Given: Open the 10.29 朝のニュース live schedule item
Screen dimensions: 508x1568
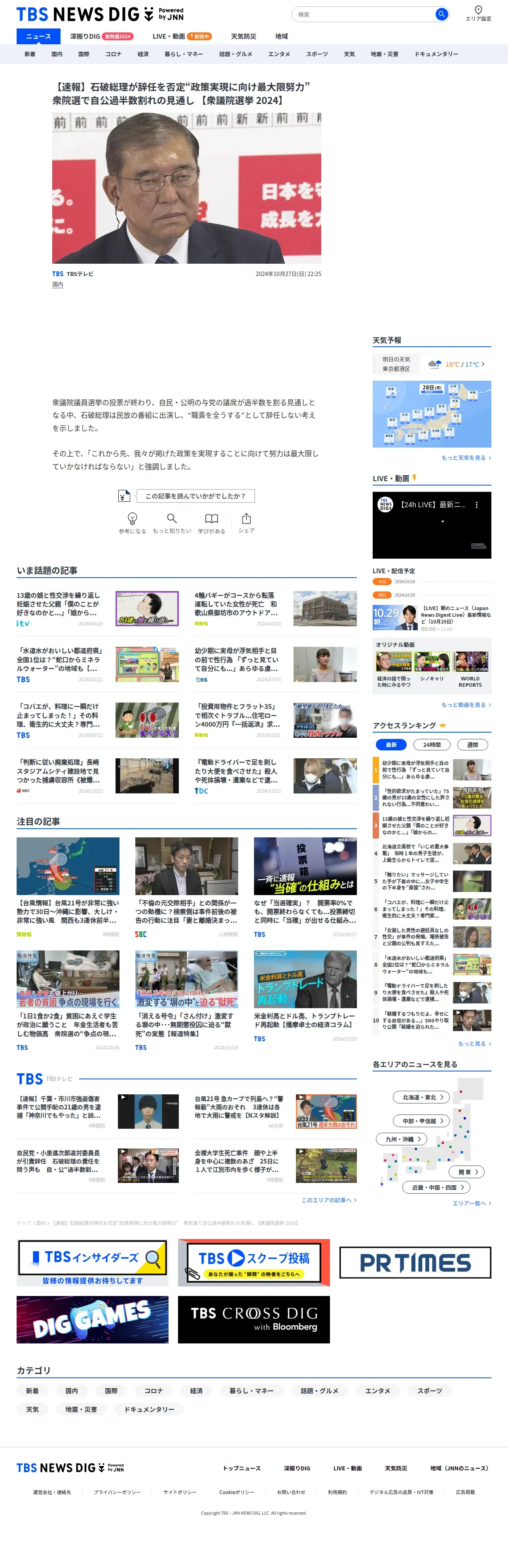Looking at the screenshot, I should tap(432, 618).
